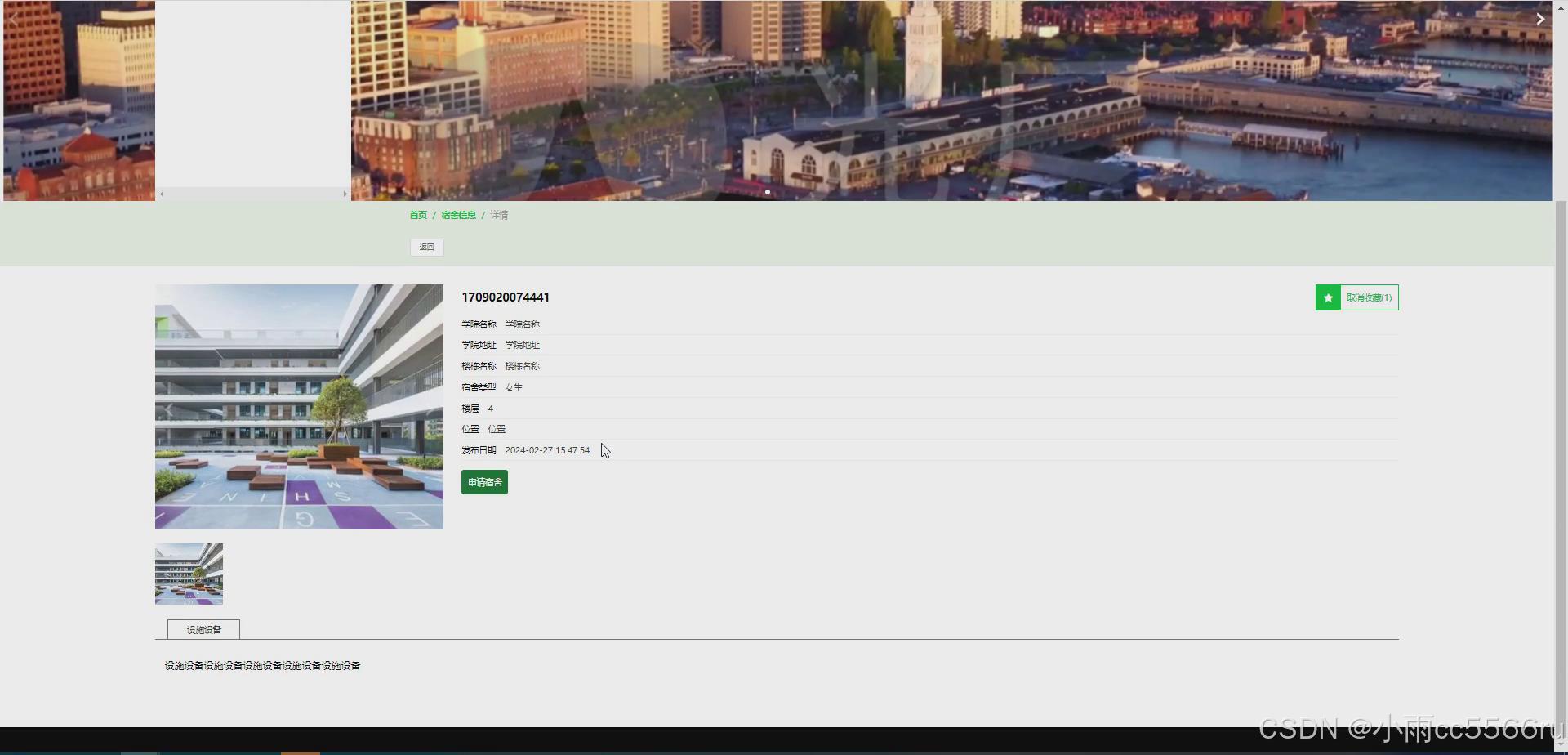Click the 返回 back button
This screenshot has height=755, width=1568.
point(427,247)
